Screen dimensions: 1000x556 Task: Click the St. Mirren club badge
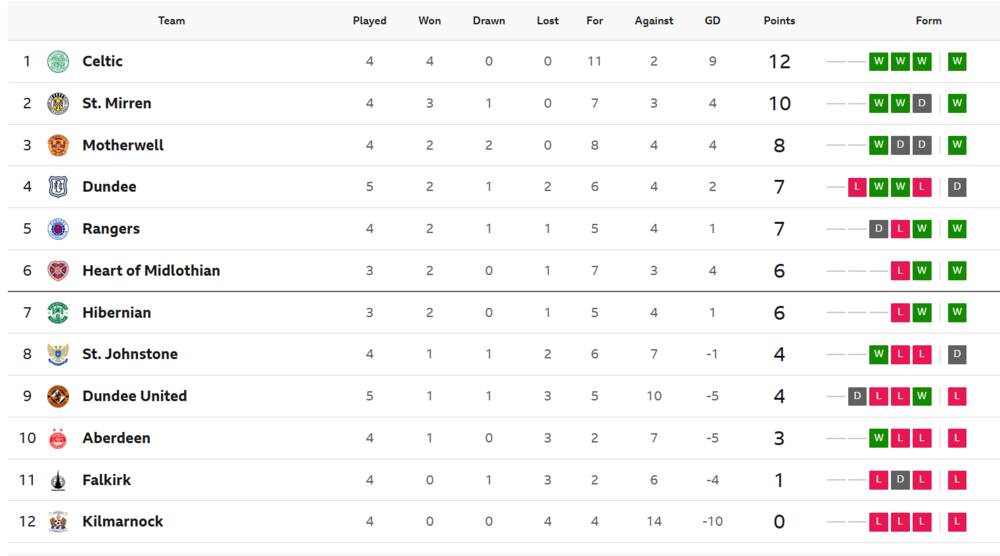(x=58, y=103)
